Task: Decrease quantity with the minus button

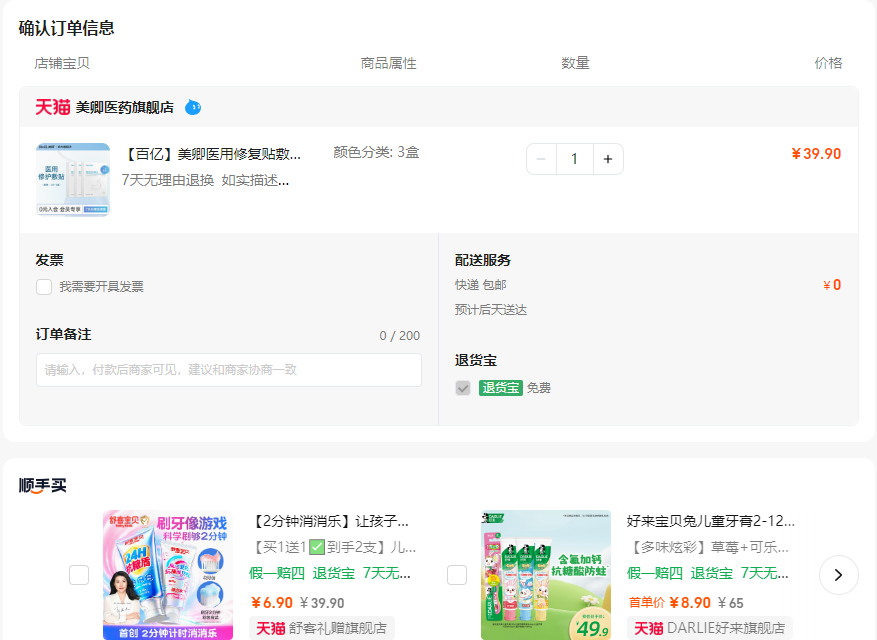Action: coord(541,159)
